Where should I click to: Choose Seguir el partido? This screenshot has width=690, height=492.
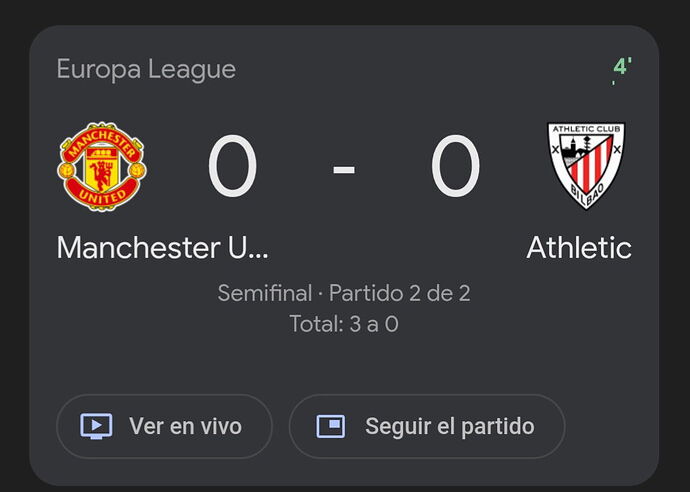pos(427,426)
